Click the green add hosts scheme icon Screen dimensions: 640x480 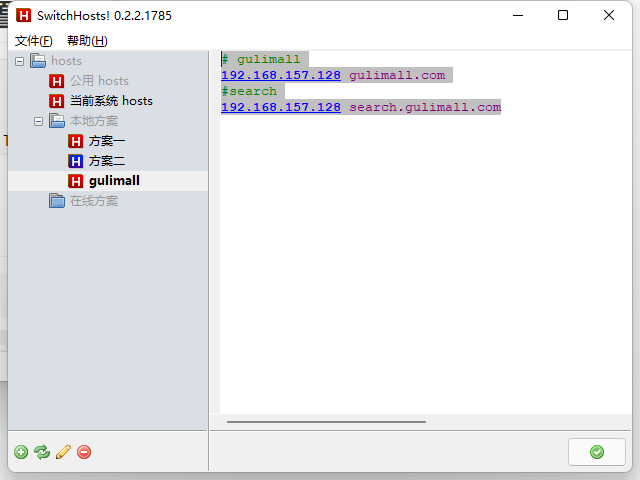point(21,452)
